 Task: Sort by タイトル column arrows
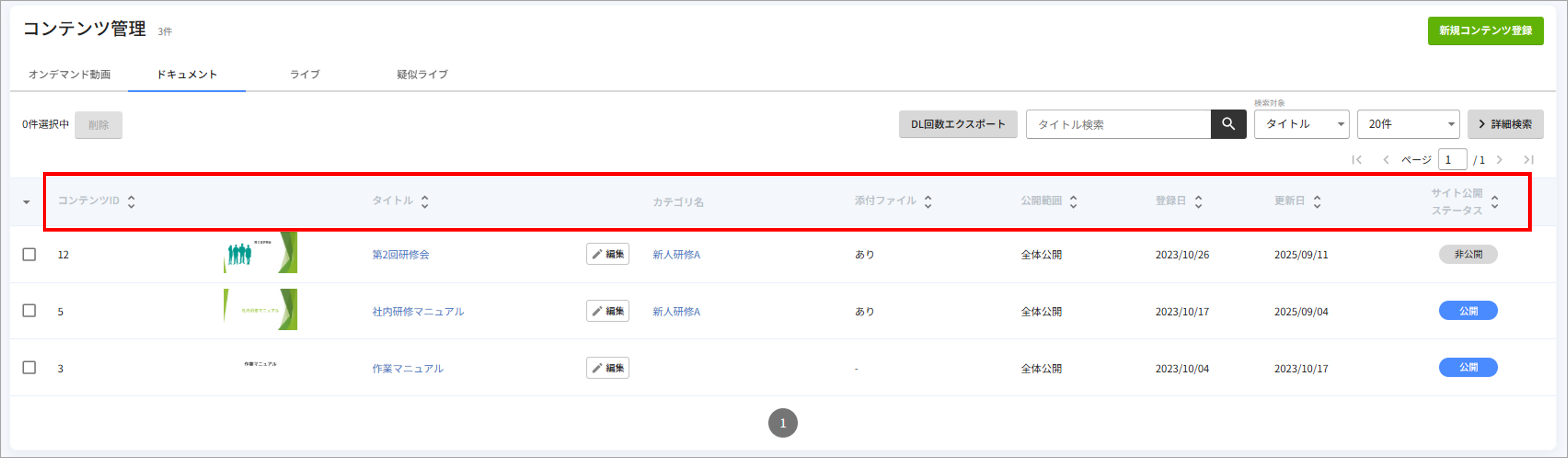[425, 201]
